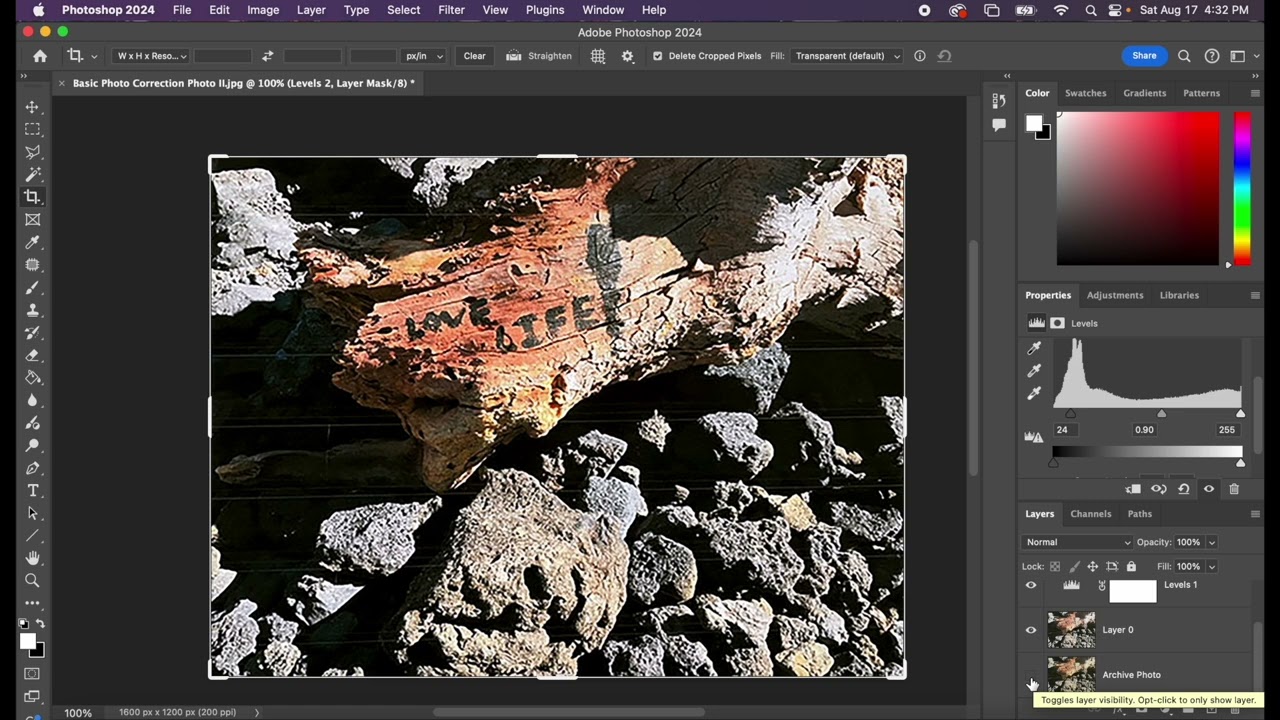The image size is (1280, 720).
Task: Open the Fill Transparent dropdown
Action: 846,56
